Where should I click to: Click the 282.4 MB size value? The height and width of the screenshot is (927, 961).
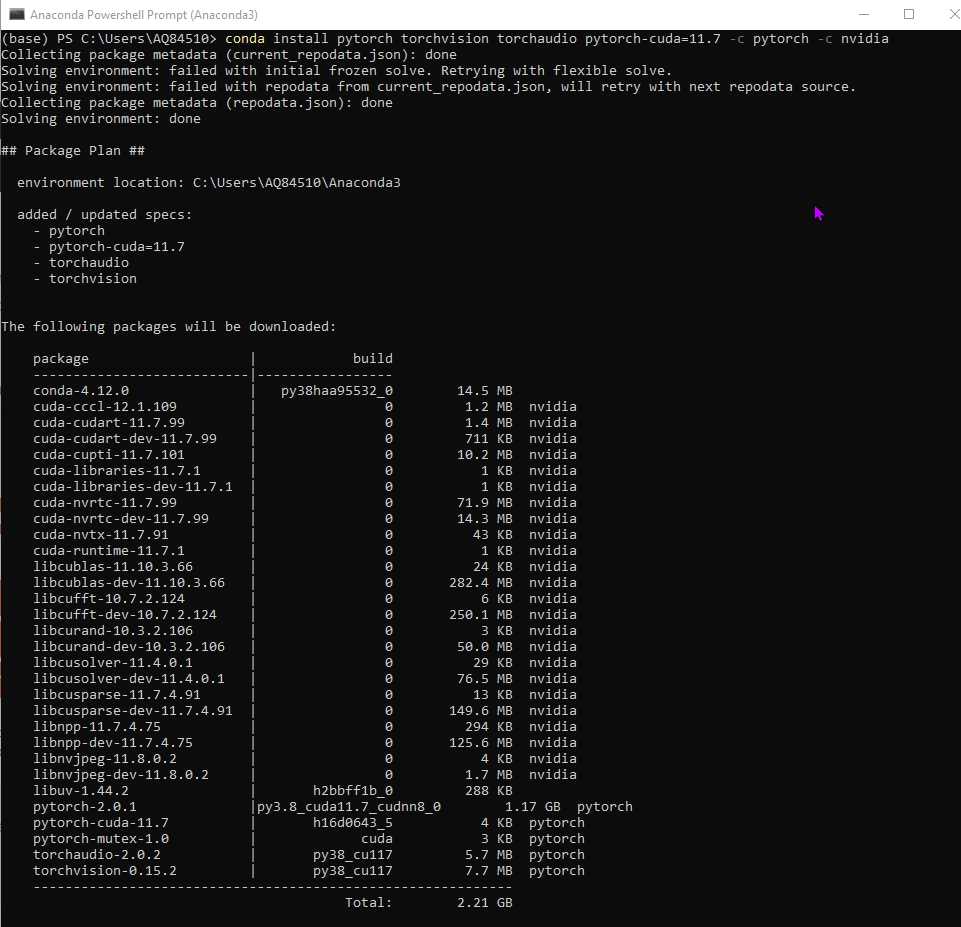click(480, 582)
